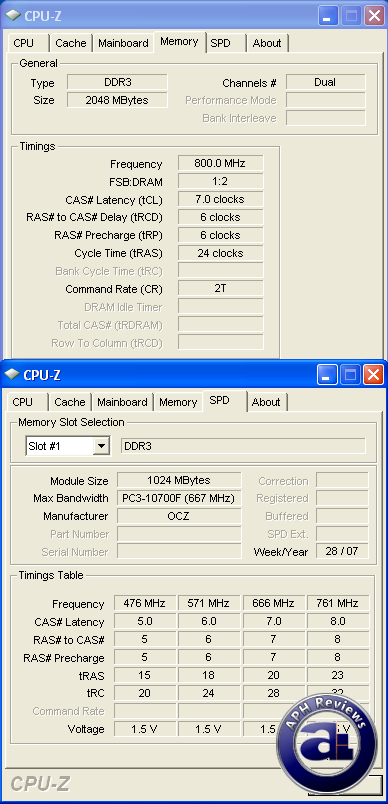Click the 800.0 MHz Frequency field

tap(220, 164)
